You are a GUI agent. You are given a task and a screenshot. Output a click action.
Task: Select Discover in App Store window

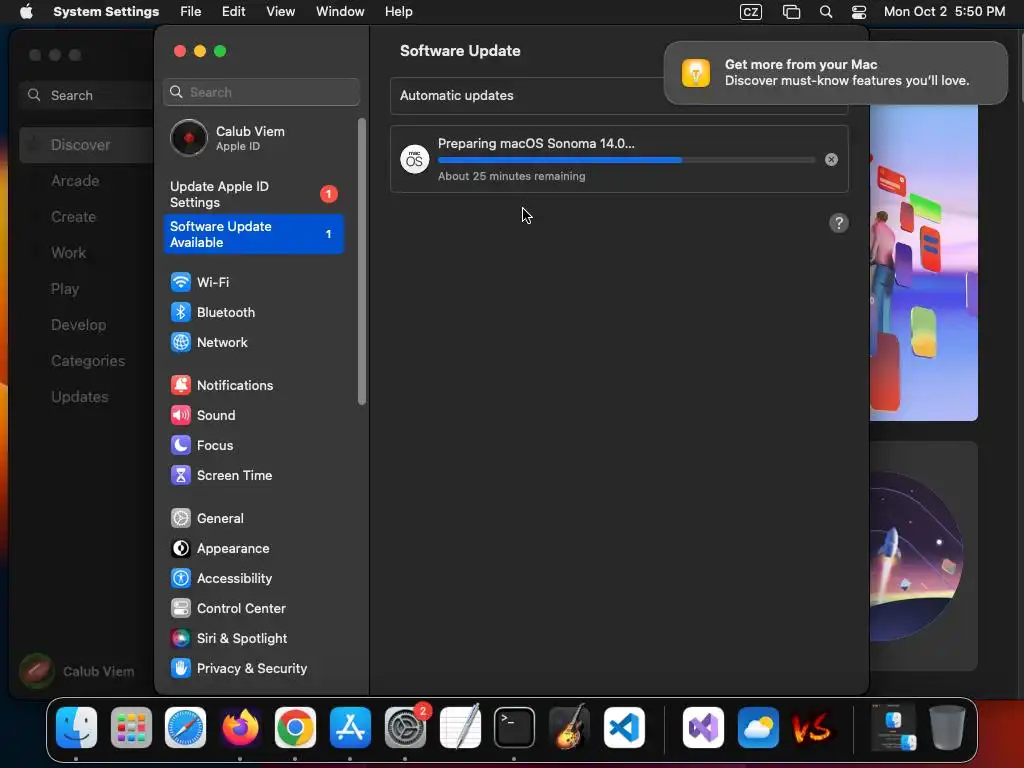pyautogui.click(x=86, y=145)
